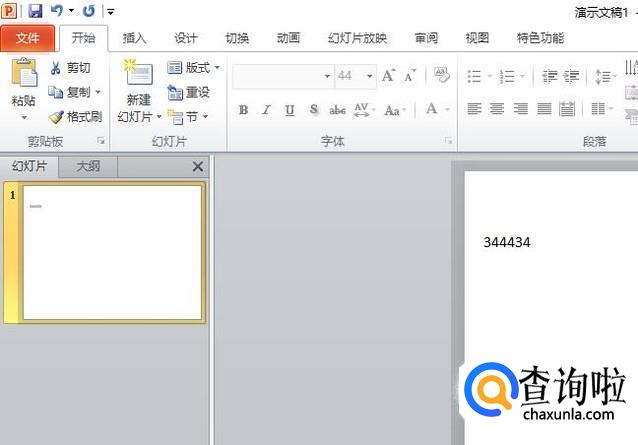Center align text

(x=497, y=109)
